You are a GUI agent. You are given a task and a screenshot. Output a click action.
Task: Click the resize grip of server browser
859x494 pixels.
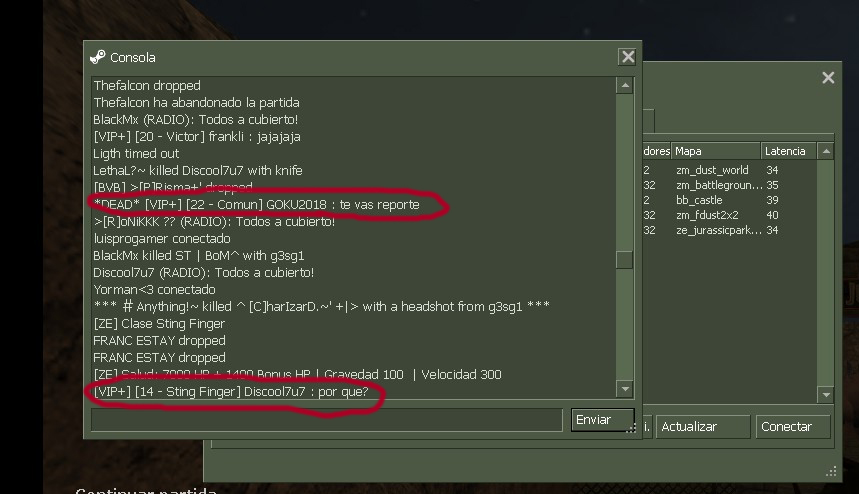point(831,472)
